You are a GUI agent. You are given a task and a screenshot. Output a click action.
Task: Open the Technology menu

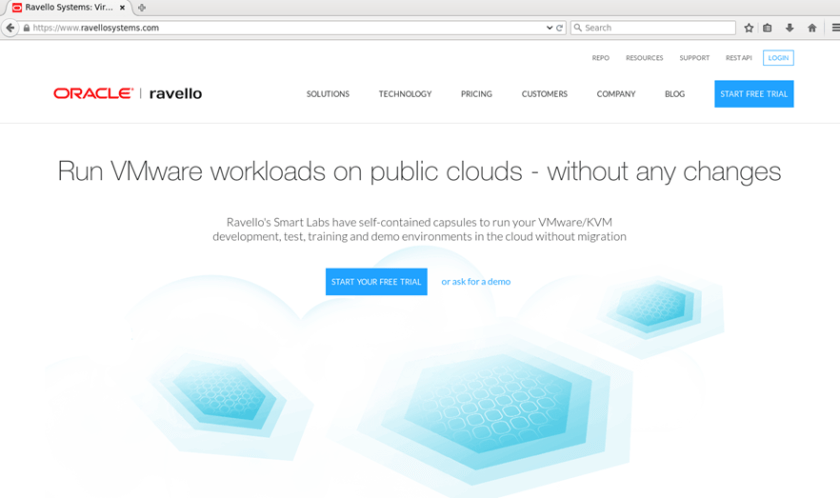coord(405,94)
